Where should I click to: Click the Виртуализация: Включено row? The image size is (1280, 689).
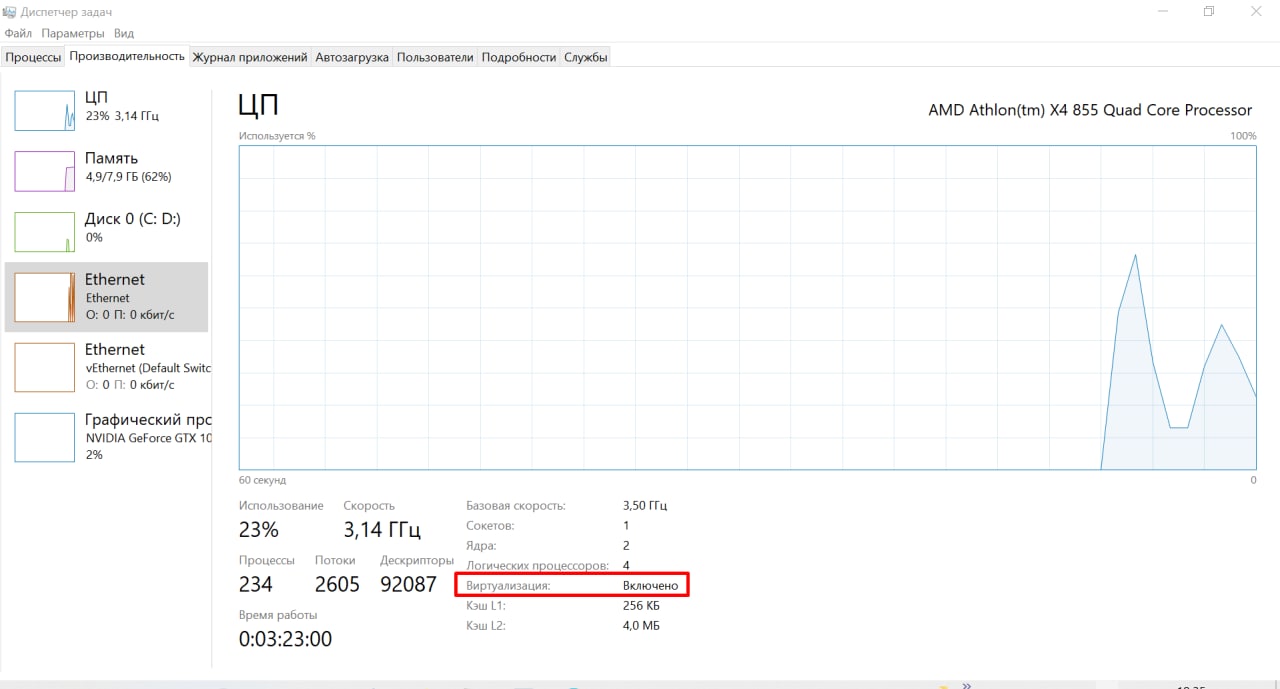[x=572, y=585]
